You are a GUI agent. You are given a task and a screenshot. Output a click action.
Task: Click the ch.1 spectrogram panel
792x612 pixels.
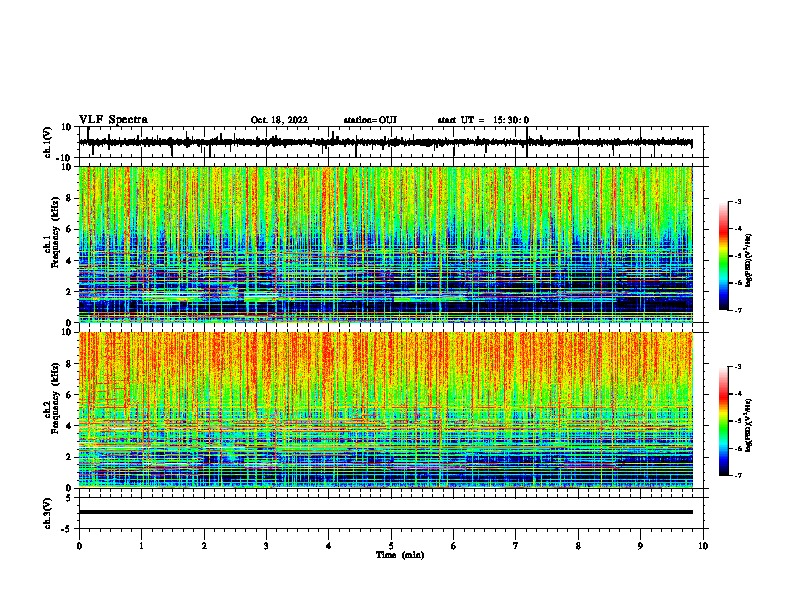[x=385, y=244]
